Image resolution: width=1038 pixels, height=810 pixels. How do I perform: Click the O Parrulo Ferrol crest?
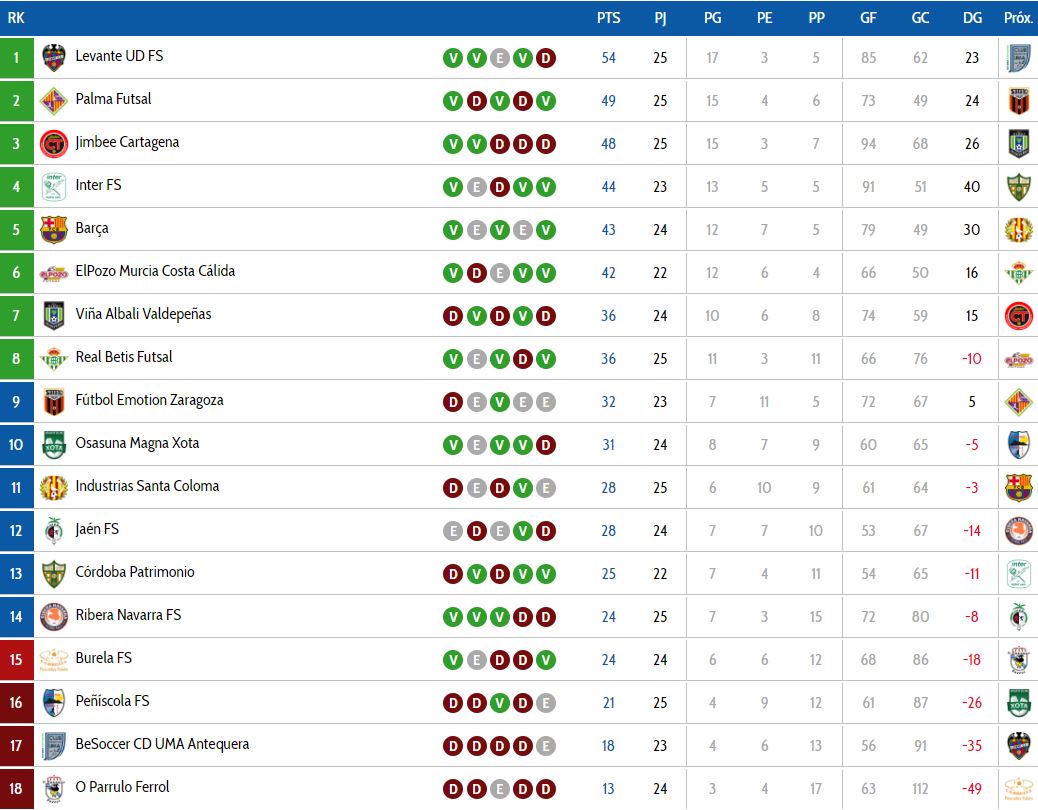tap(54, 789)
